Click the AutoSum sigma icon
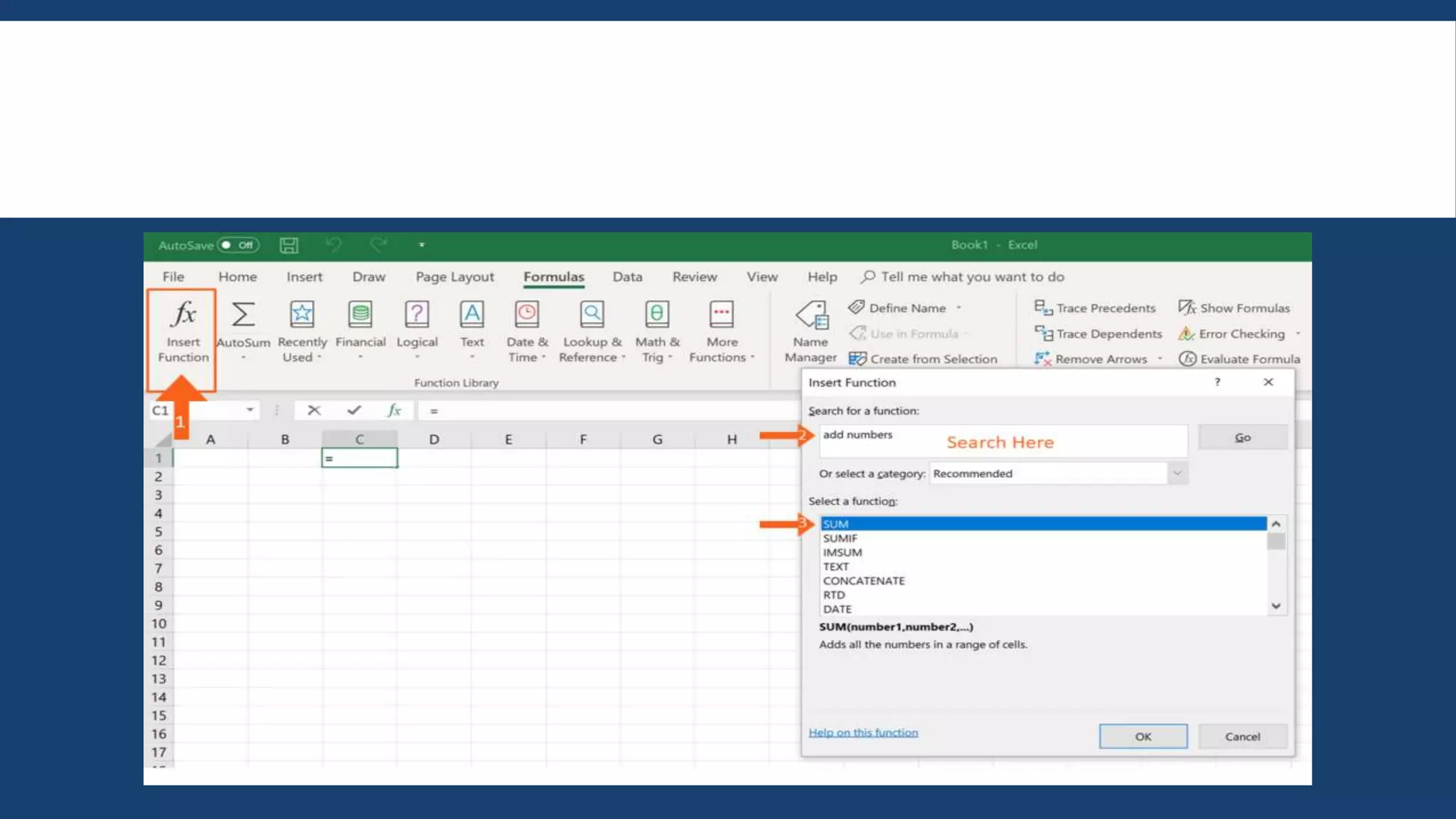The image size is (1456, 819). tap(243, 315)
